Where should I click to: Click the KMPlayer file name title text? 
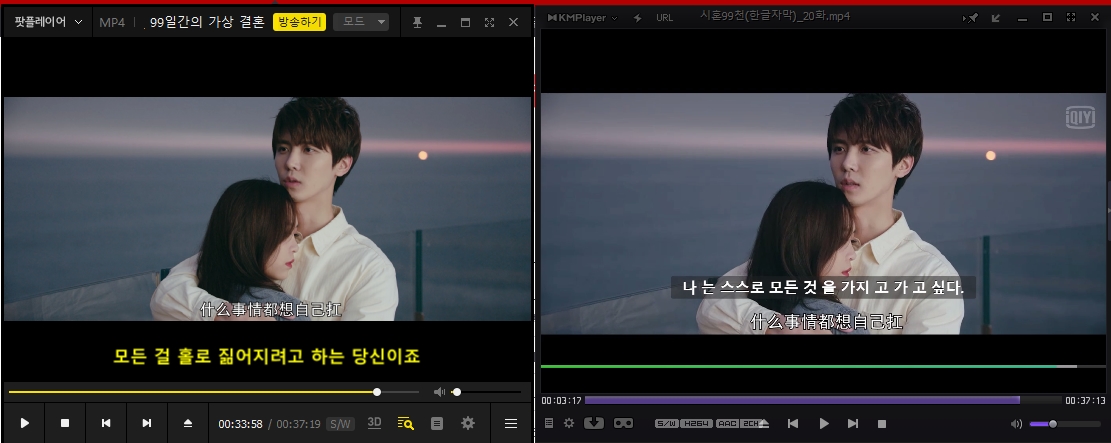775,15
